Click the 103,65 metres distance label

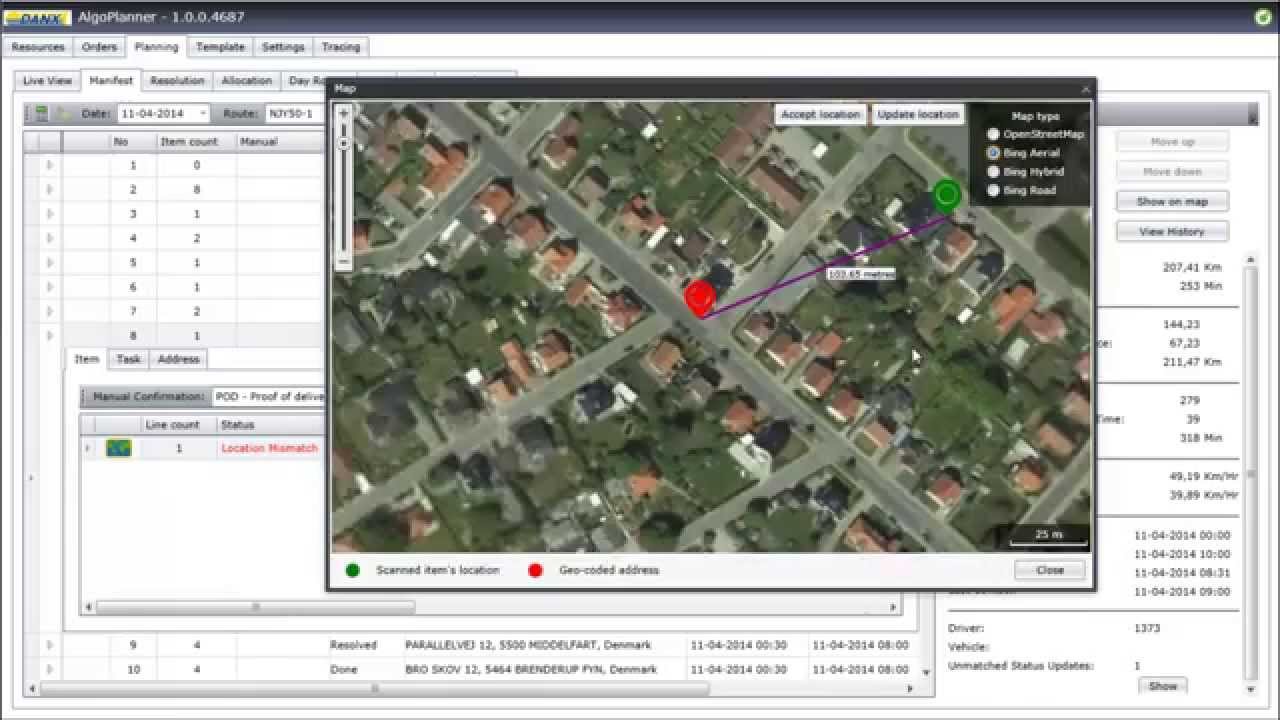click(861, 273)
